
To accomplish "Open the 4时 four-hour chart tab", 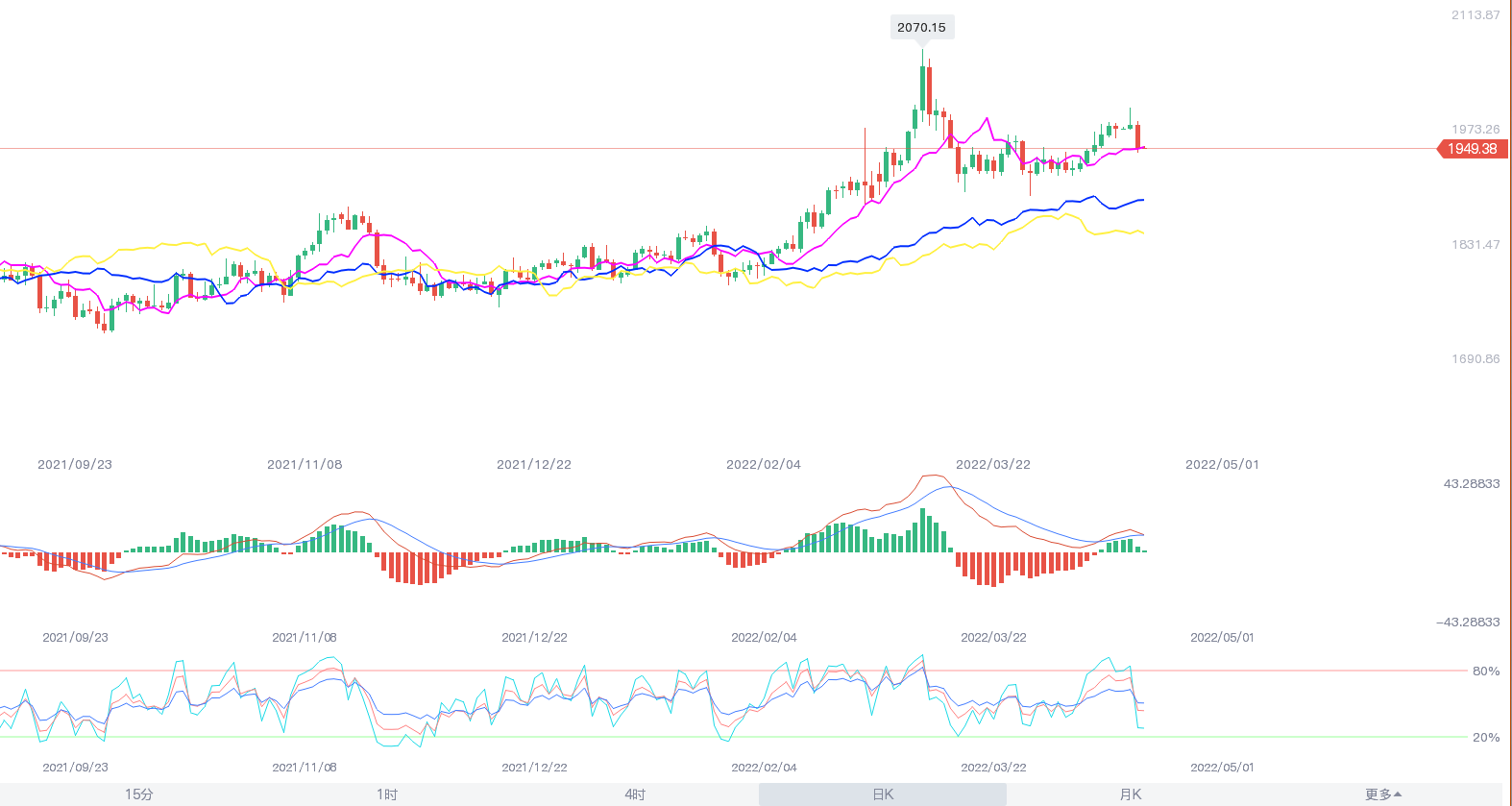I will [x=635, y=794].
